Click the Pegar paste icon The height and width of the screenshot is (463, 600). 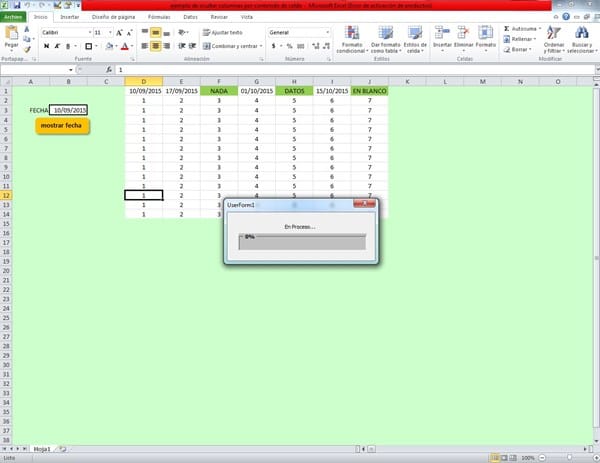point(11,33)
